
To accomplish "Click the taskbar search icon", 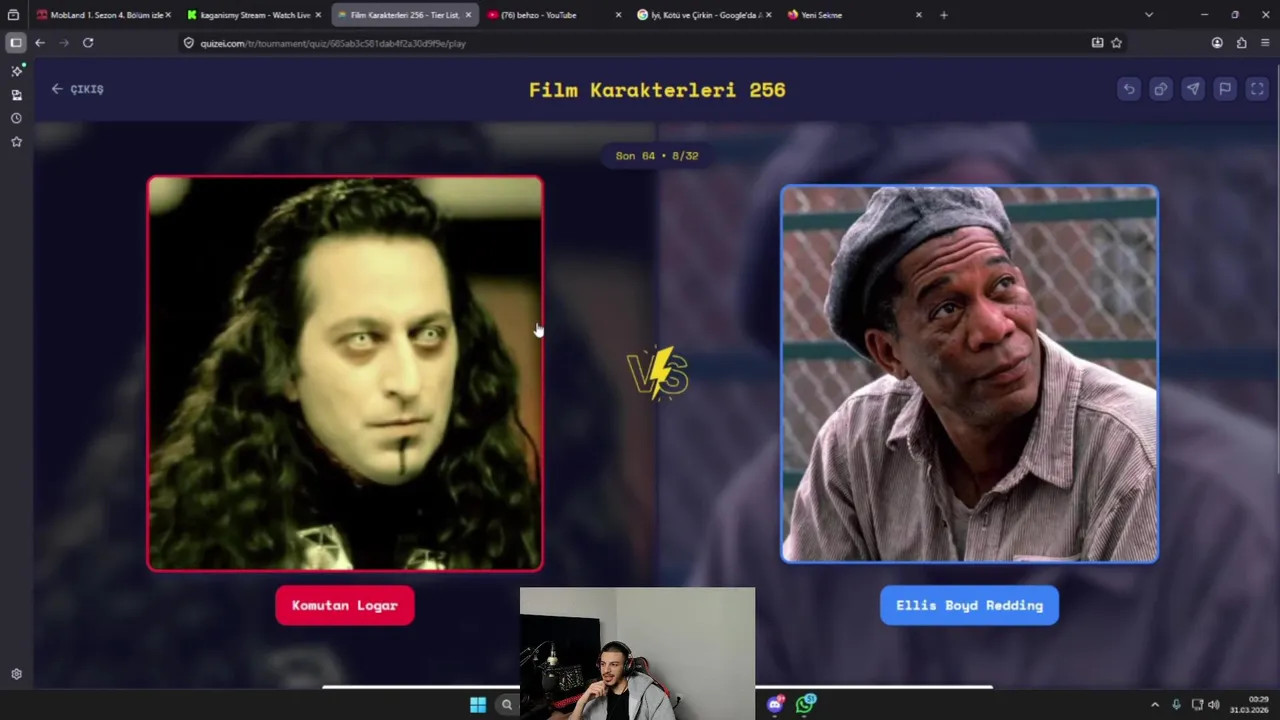I will click(x=507, y=705).
